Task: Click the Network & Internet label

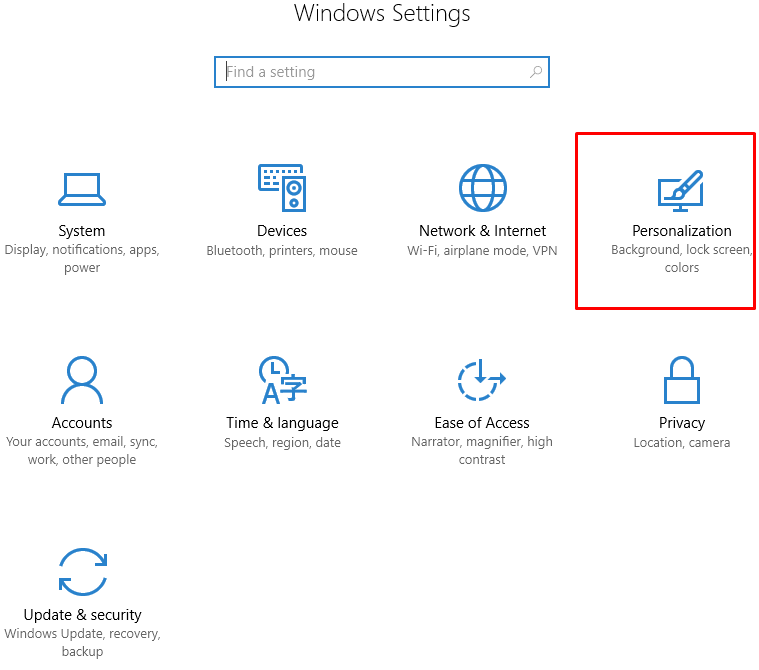Action: [482, 231]
